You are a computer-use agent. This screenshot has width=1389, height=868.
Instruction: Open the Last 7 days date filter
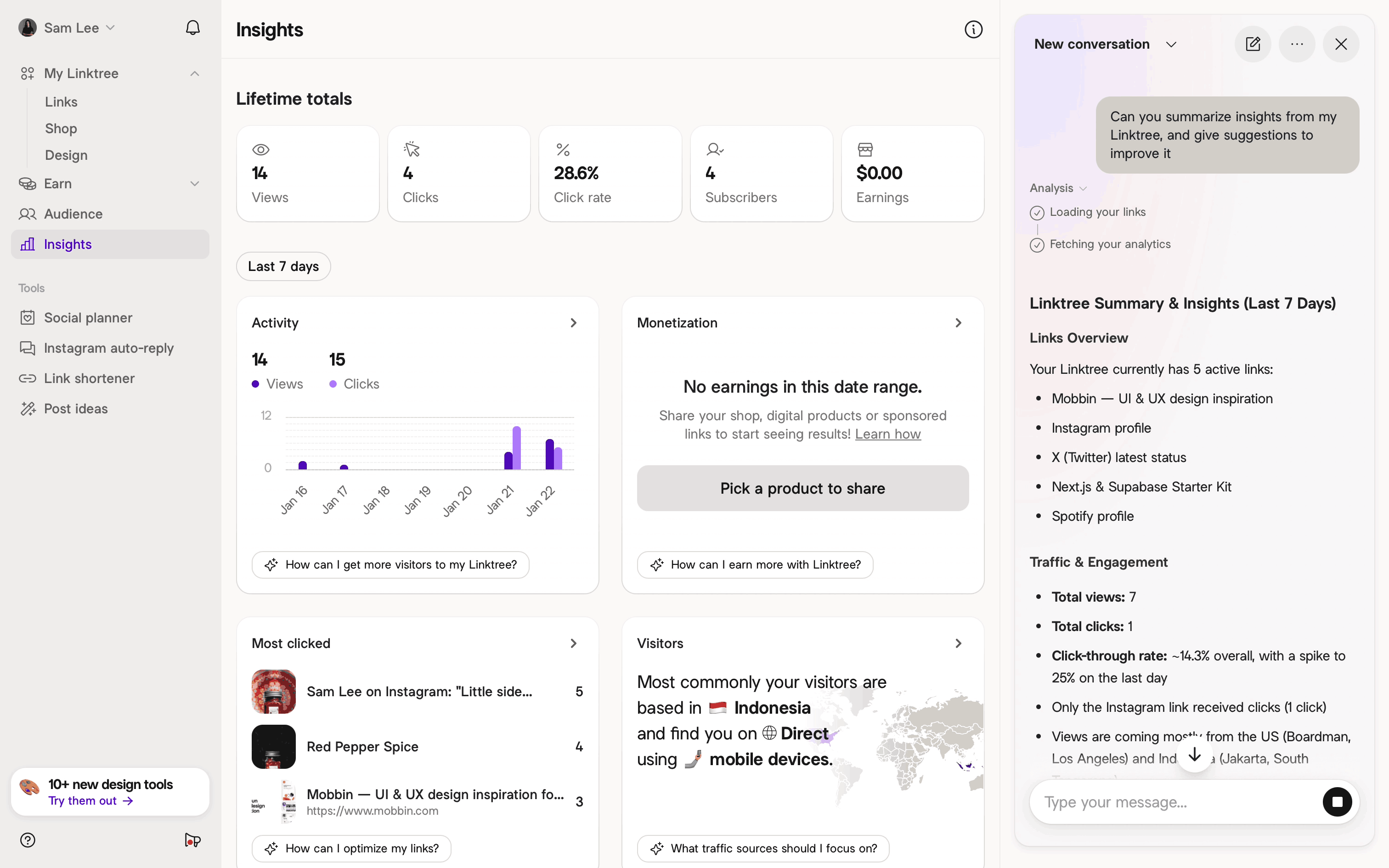[283, 266]
